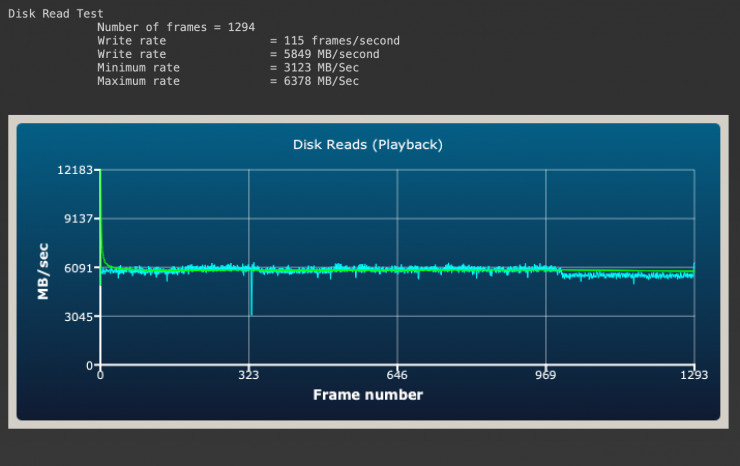Select the 9137 y-axis tick label
The width and height of the screenshot is (740, 466).
[79, 219]
